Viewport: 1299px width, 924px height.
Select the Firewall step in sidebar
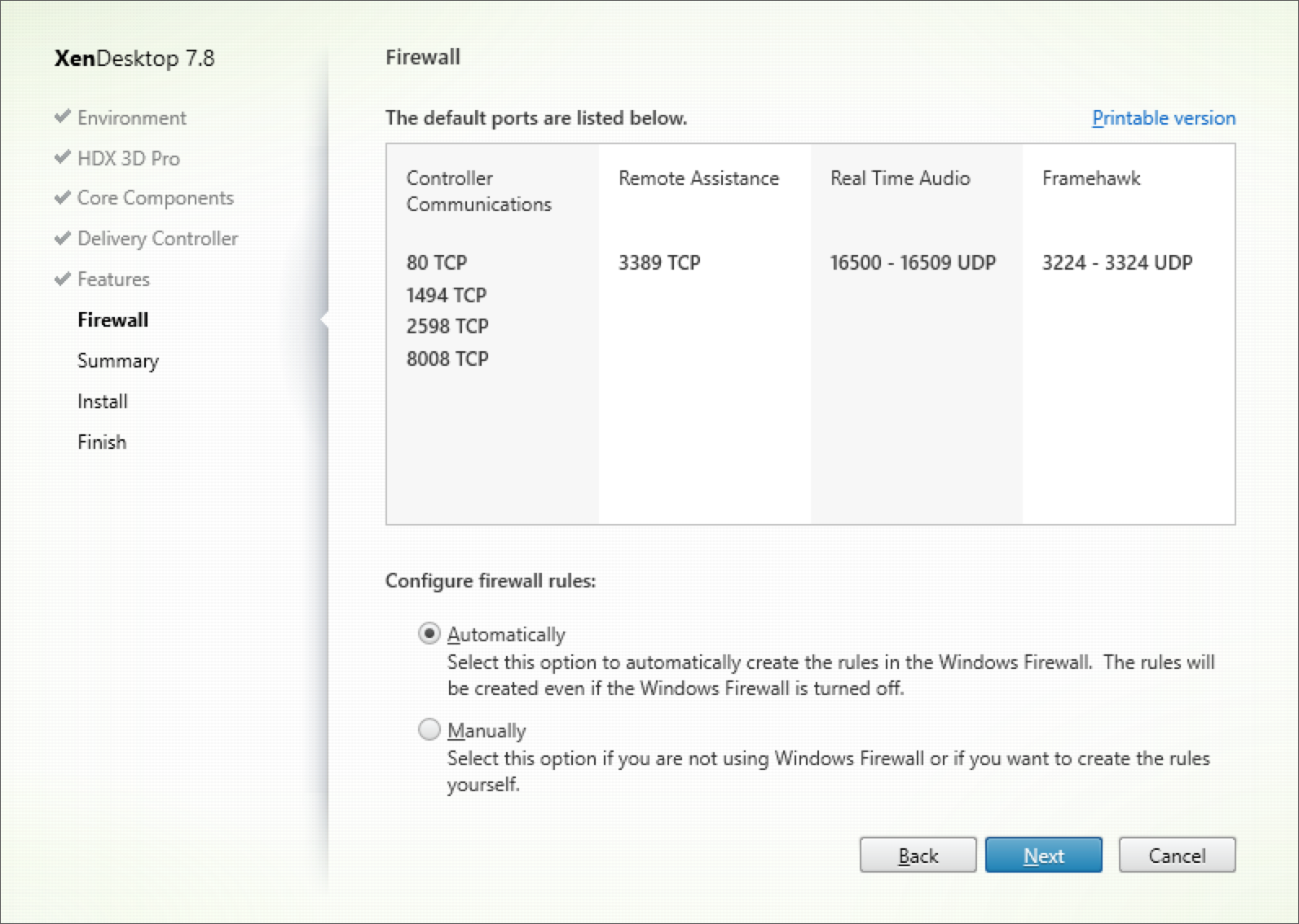pyautogui.click(x=113, y=320)
